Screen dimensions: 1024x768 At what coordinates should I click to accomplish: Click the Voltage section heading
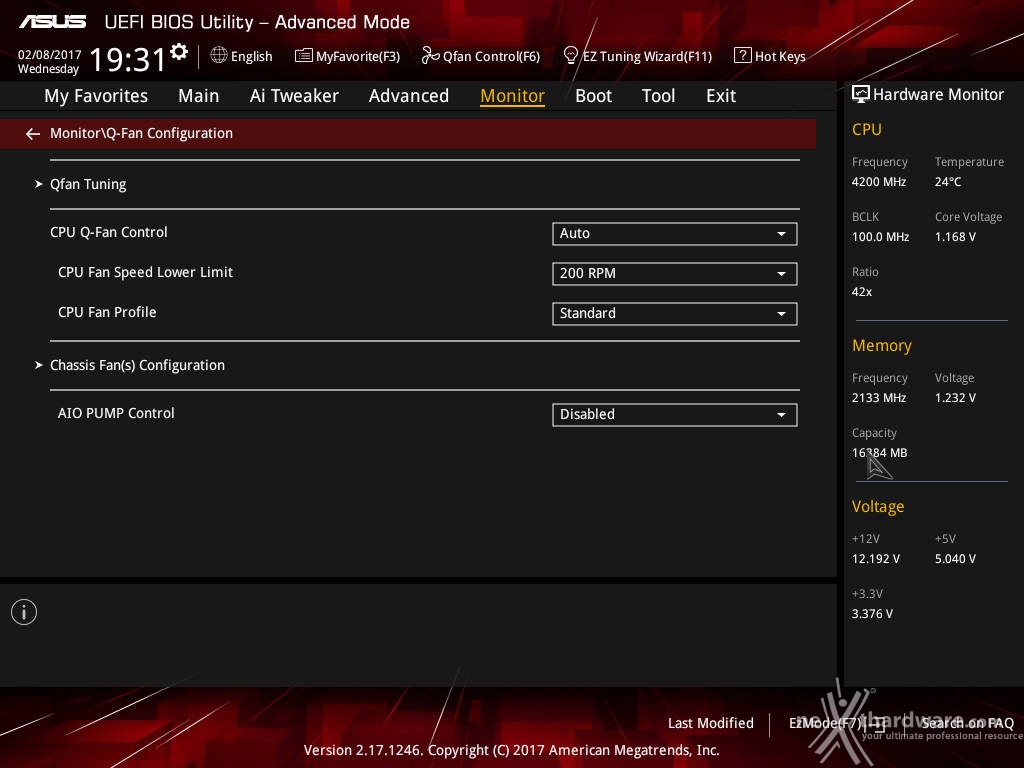coord(878,507)
